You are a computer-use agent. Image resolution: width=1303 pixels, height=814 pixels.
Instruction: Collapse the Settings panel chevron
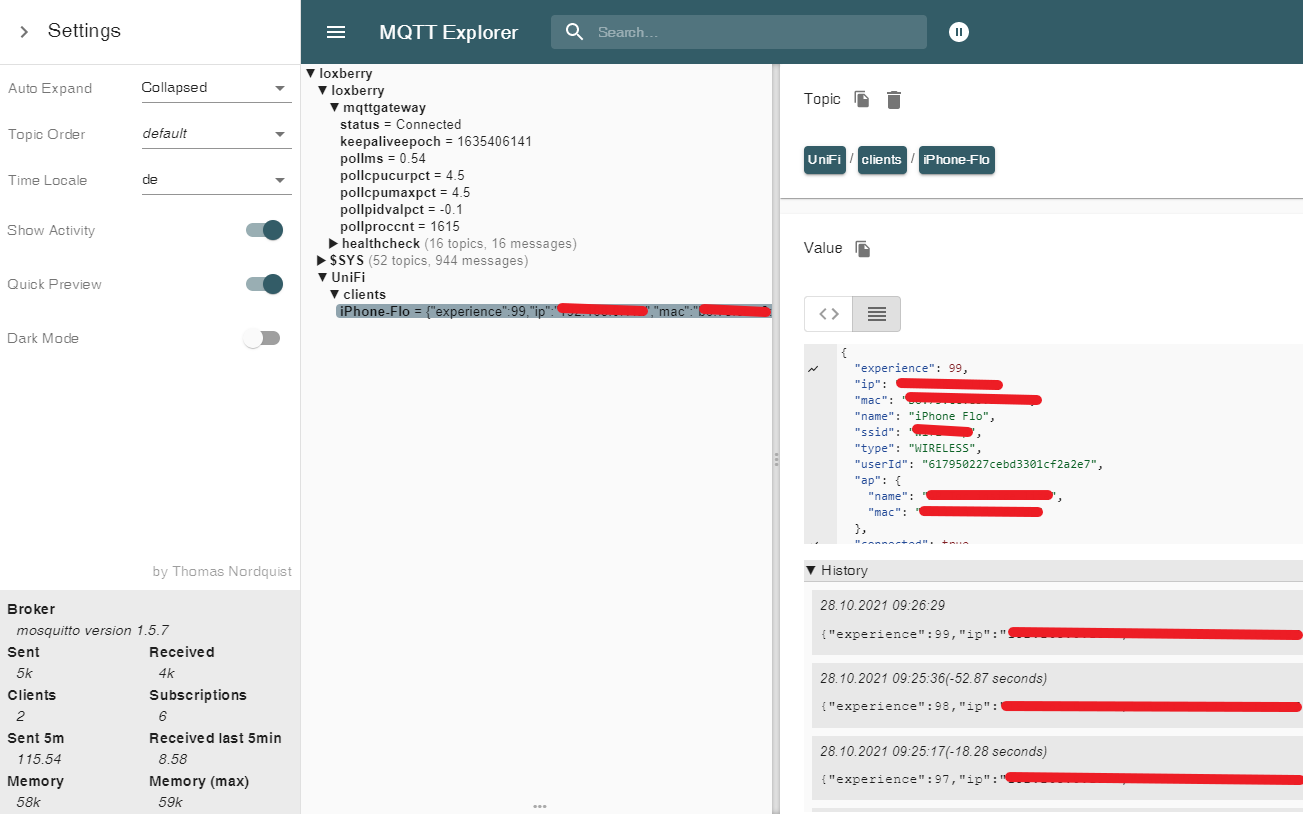click(x=24, y=32)
